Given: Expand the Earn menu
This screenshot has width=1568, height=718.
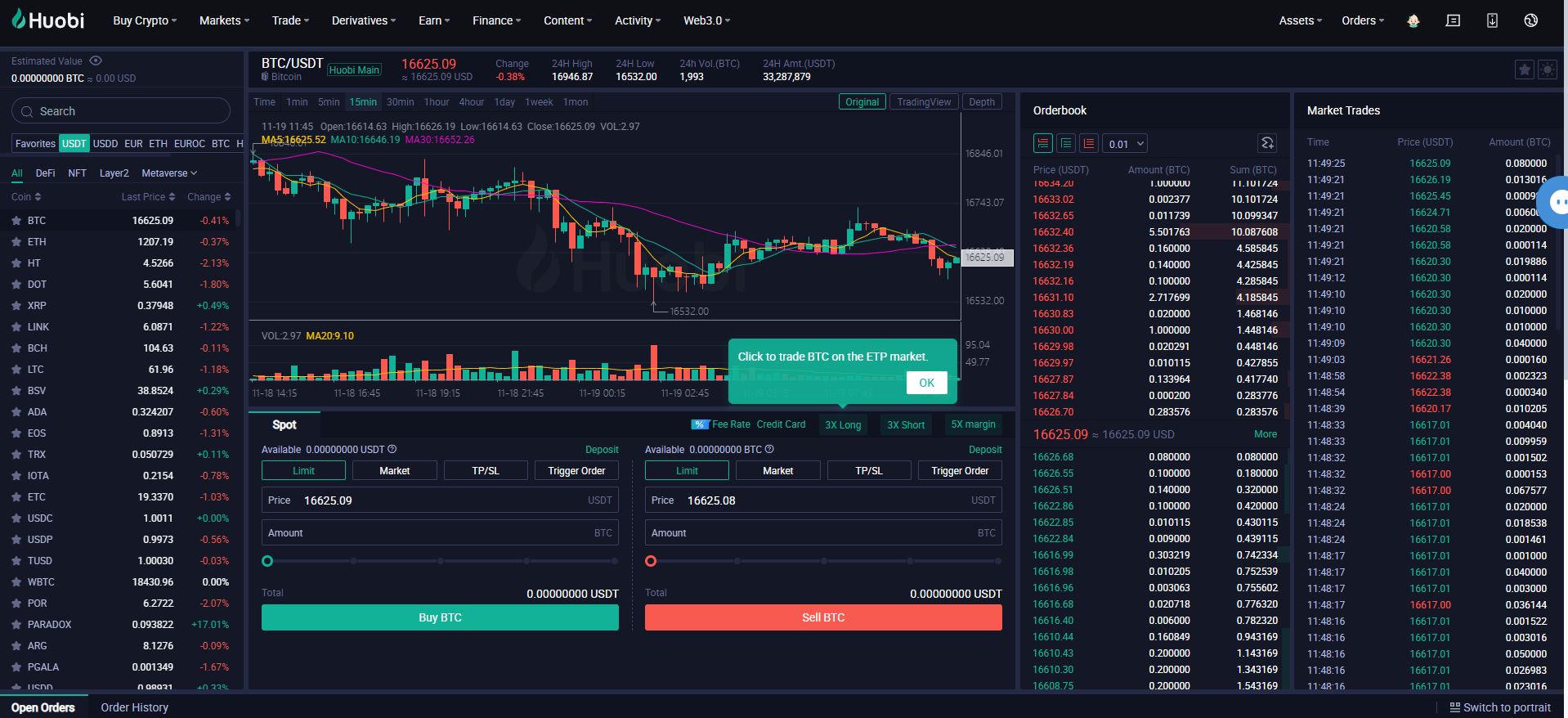Looking at the screenshot, I should click(434, 20).
